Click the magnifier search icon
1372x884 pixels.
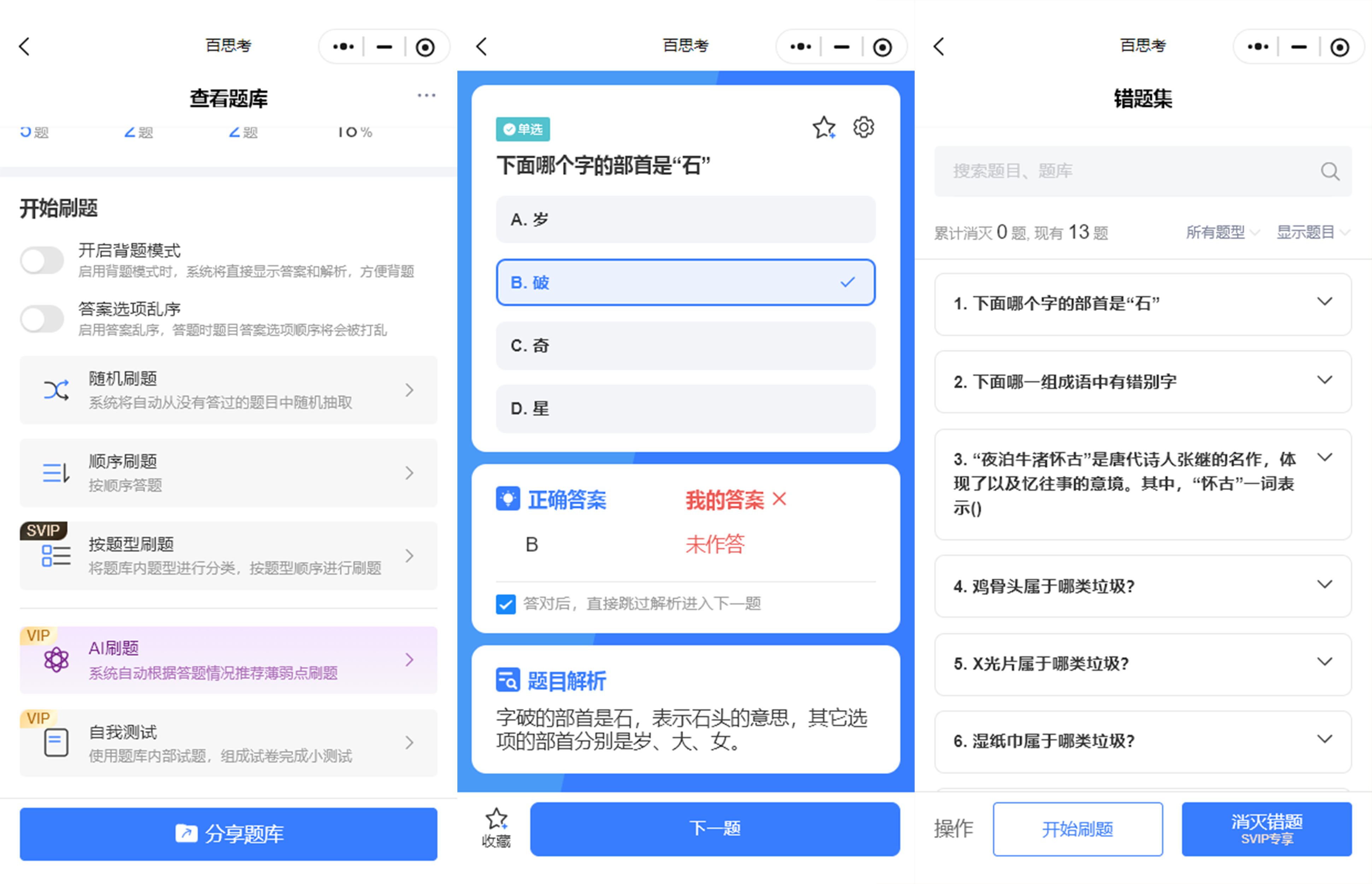click(1330, 171)
